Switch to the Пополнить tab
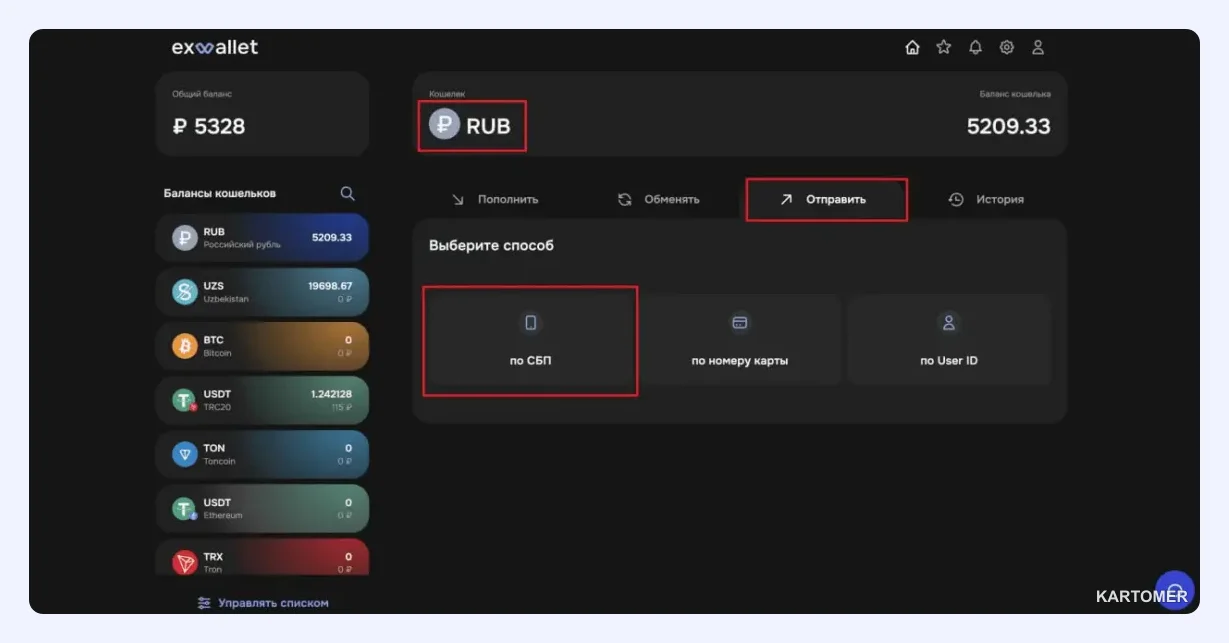This screenshot has width=1229, height=643. 495,199
